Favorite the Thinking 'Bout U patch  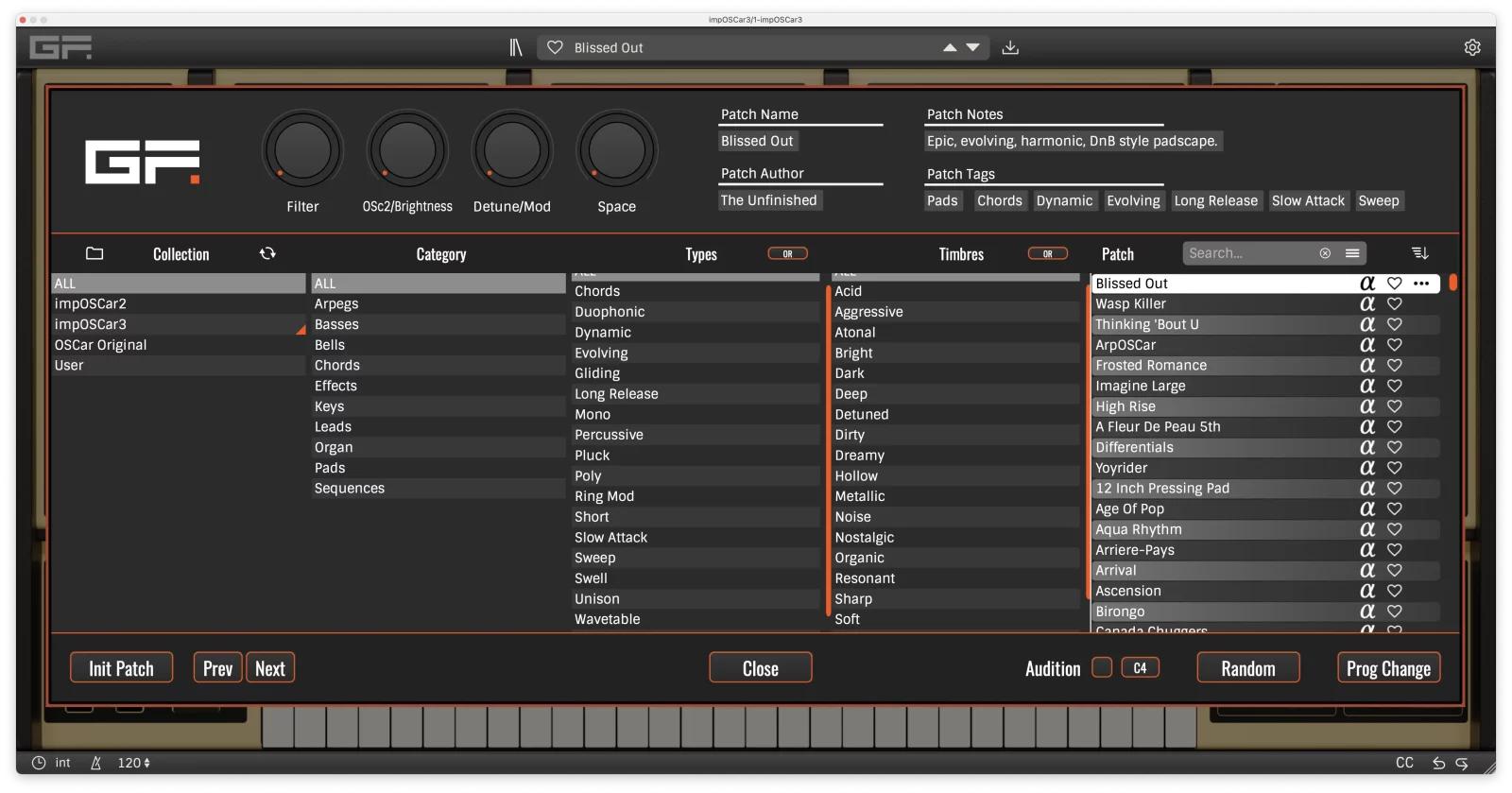pyautogui.click(x=1394, y=324)
